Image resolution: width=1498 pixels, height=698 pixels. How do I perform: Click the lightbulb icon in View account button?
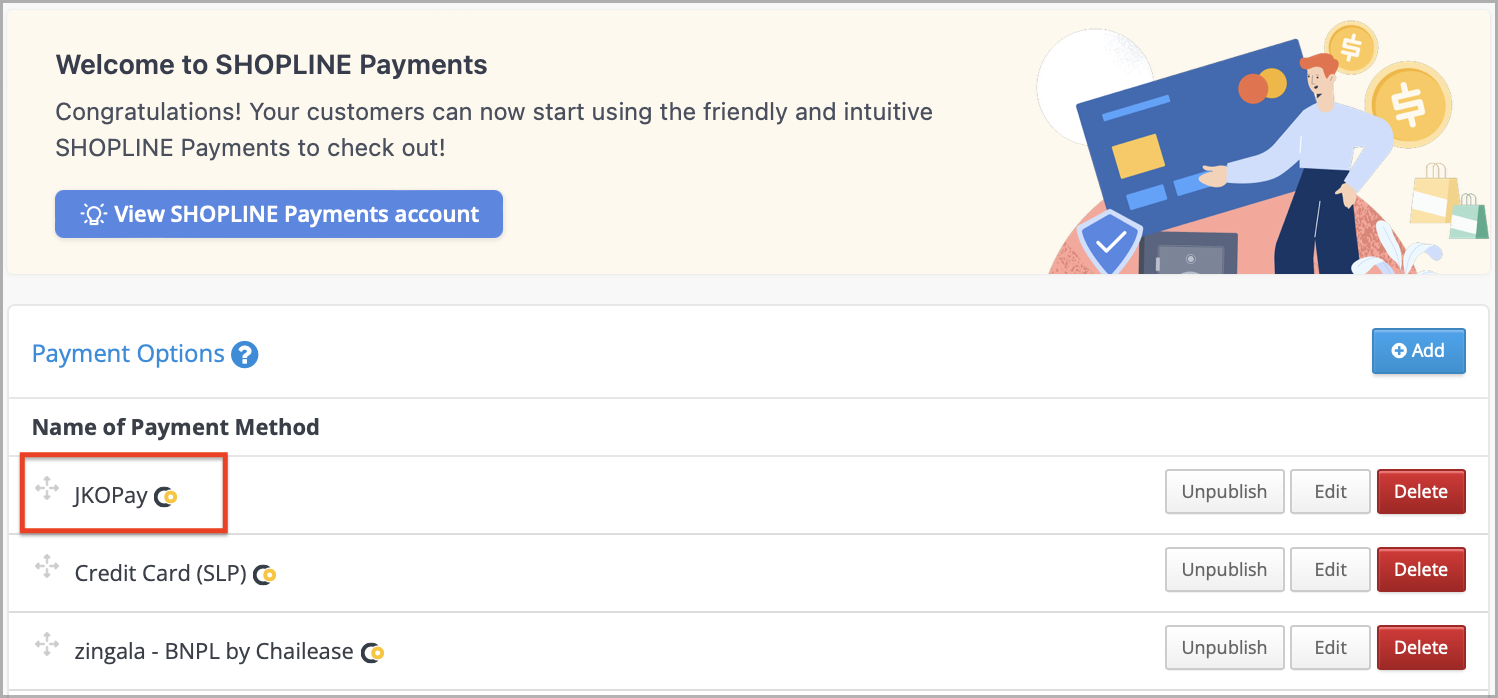point(94,214)
